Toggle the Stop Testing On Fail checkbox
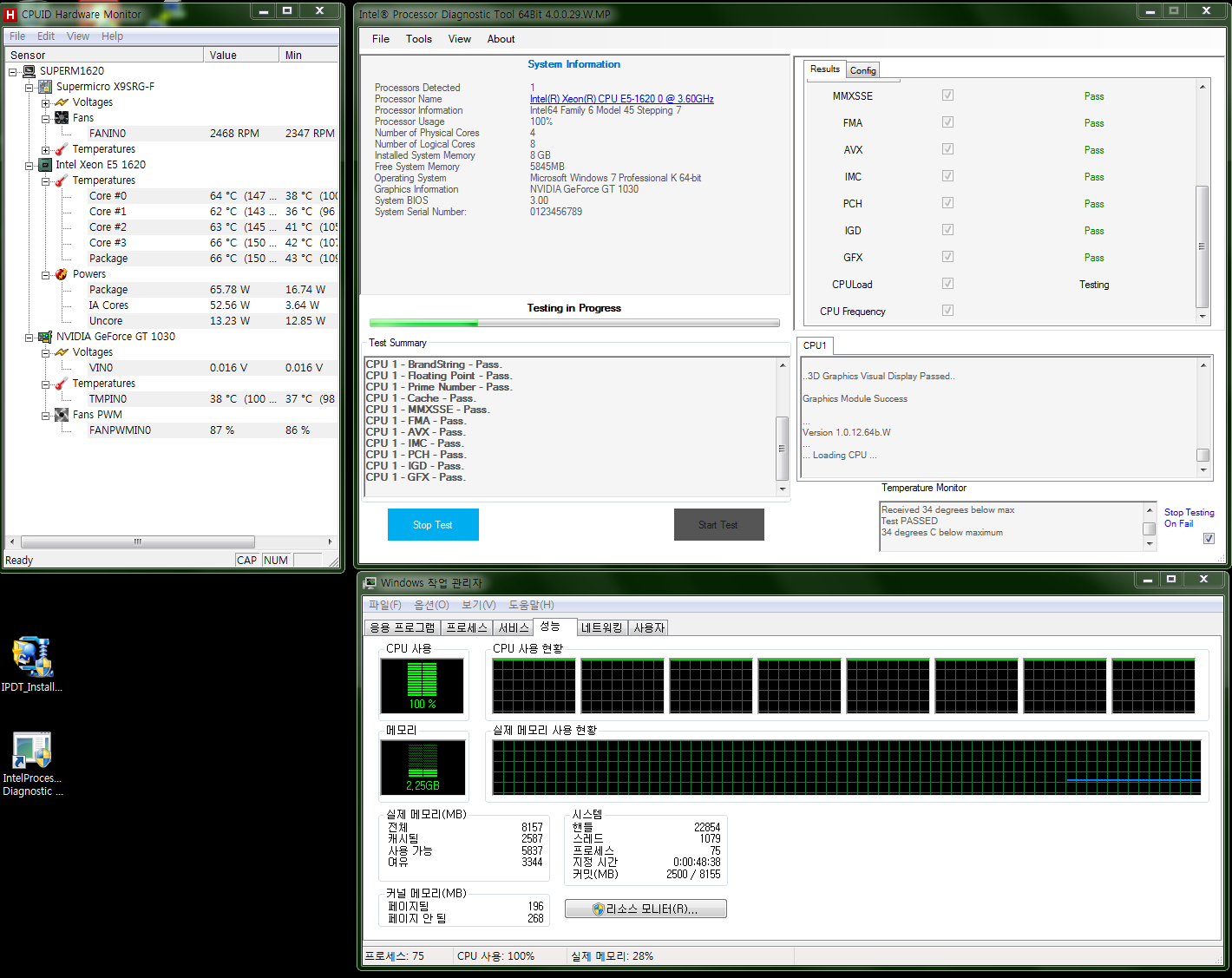The image size is (1232, 978). [1209, 539]
